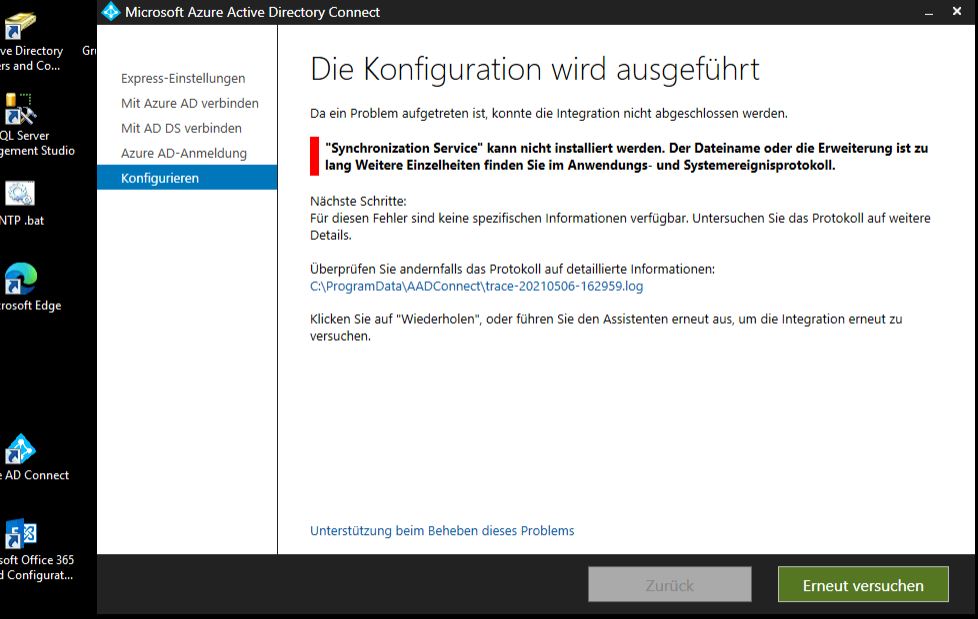This screenshot has width=978, height=619.
Task: Go to Mit AD DS verbinden step
Action: pos(181,128)
